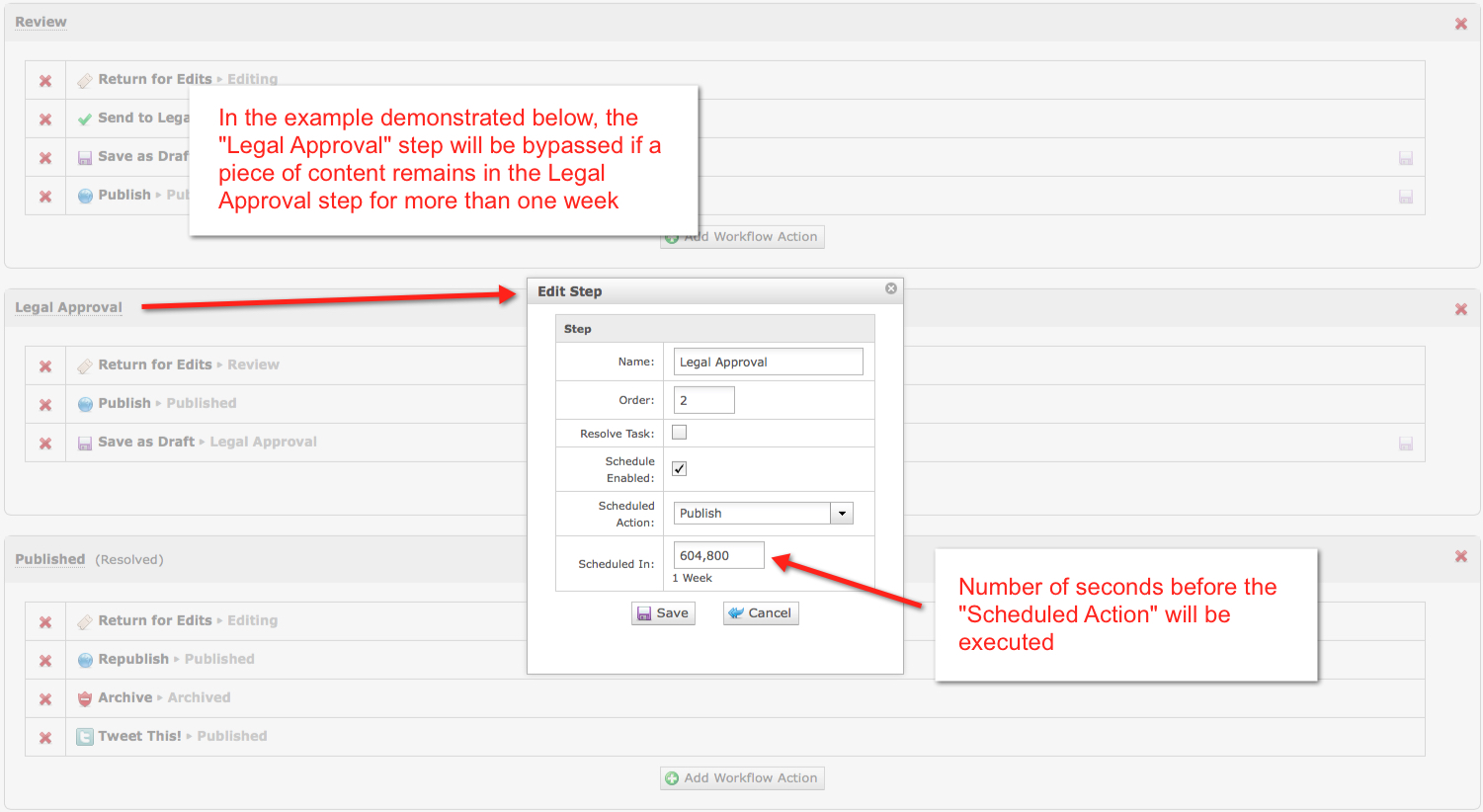The width and height of the screenshot is (1483, 812).
Task: Delete the Return for Edits action in Review
Action: click(x=45, y=81)
